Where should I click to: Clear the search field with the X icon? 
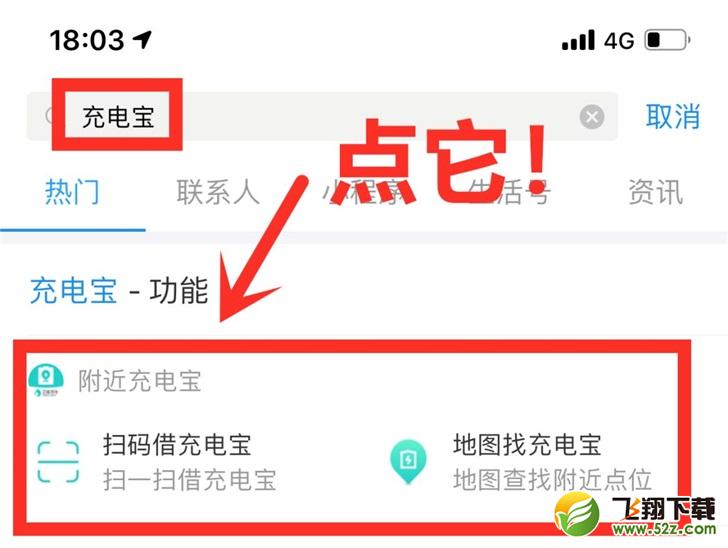tap(592, 117)
